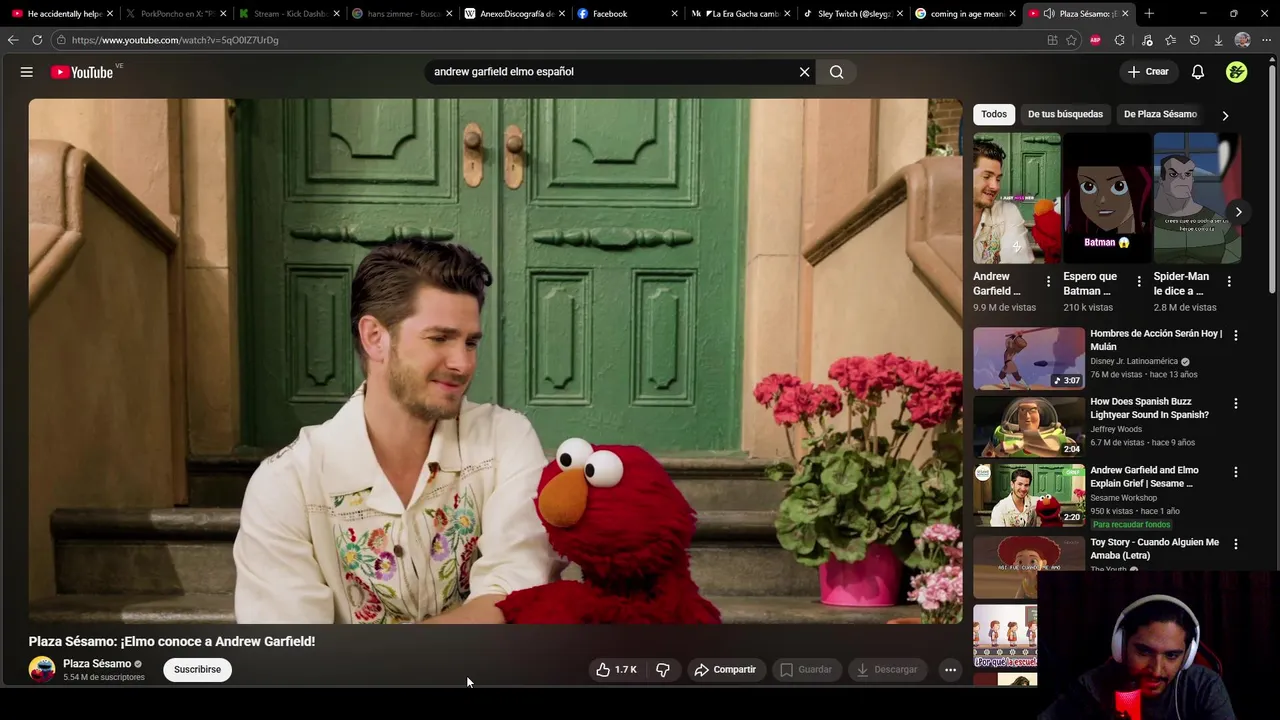This screenshot has height=720, width=1280.
Task: Open the AdBlock Plus extension icon
Action: [x=1095, y=40]
